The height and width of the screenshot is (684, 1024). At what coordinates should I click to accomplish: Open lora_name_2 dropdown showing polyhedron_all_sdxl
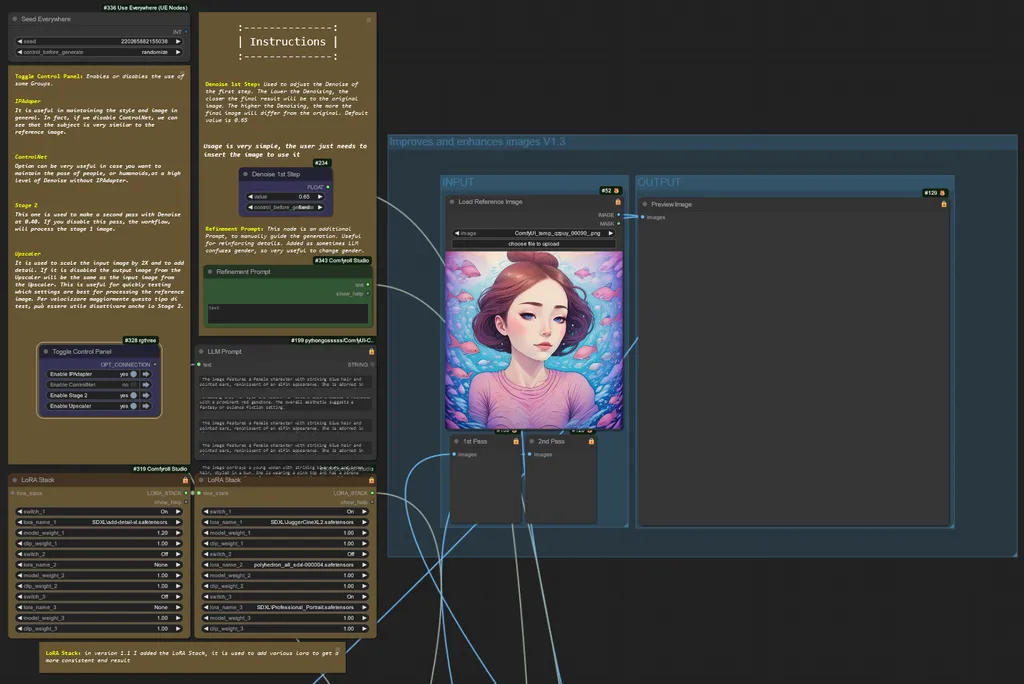tap(285, 564)
